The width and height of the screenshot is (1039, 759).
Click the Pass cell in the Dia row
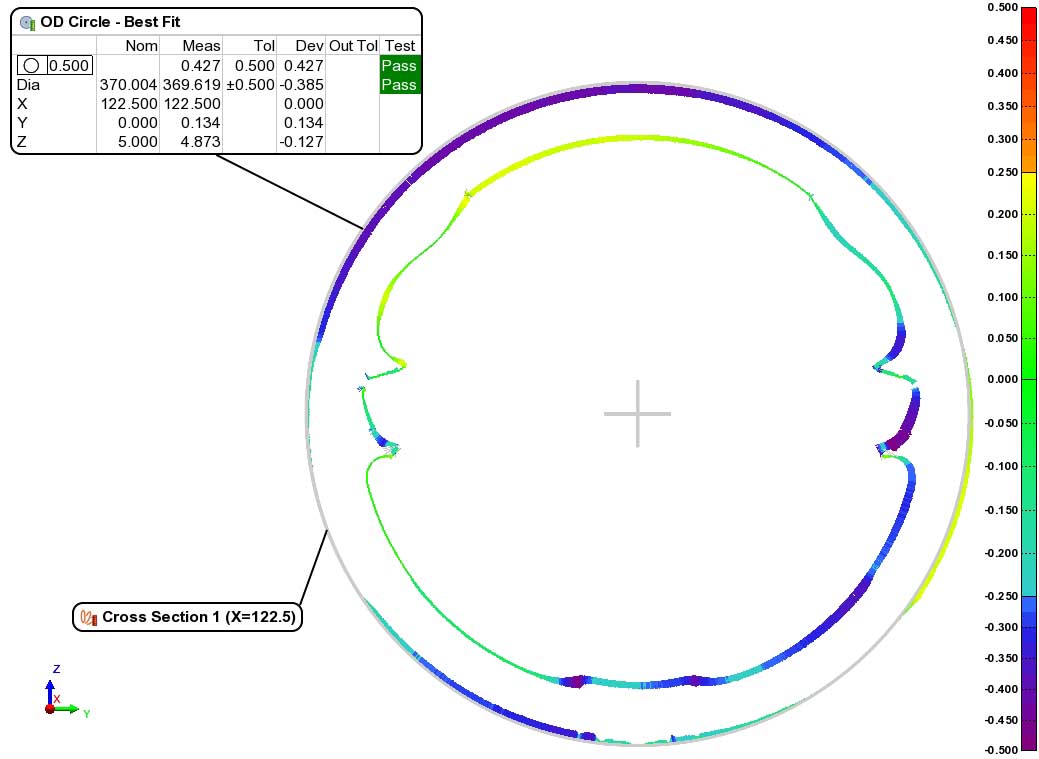point(400,84)
